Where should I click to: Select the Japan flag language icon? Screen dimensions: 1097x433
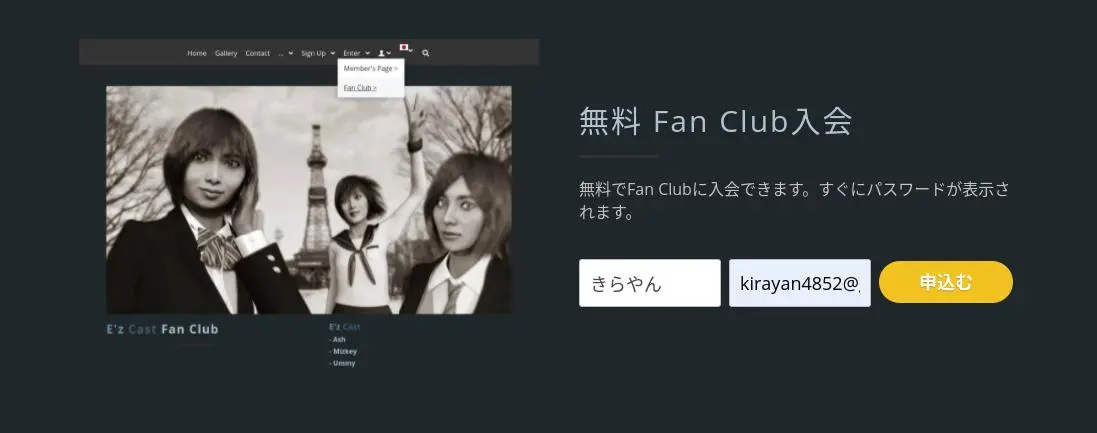pyautogui.click(x=405, y=48)
